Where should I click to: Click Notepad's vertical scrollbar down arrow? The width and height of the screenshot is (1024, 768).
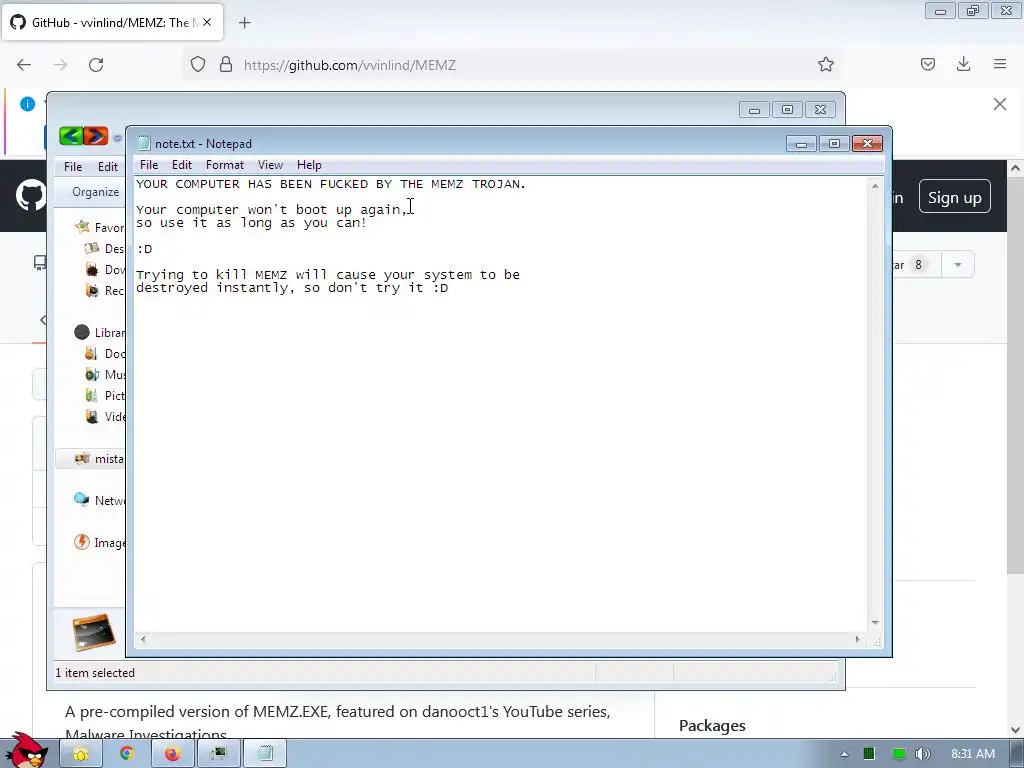point(875,623)
